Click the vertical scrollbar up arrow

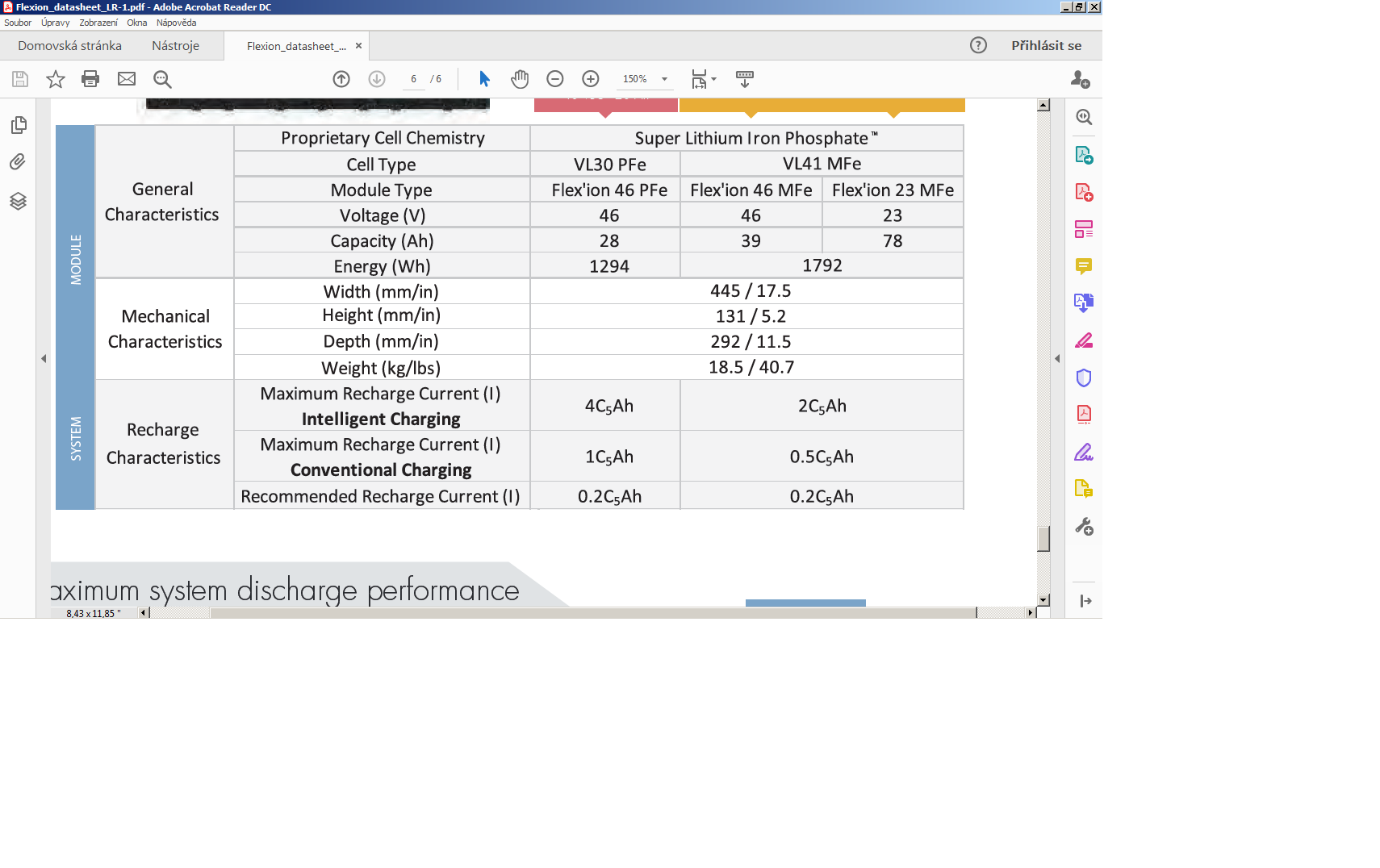point(1043,105)
